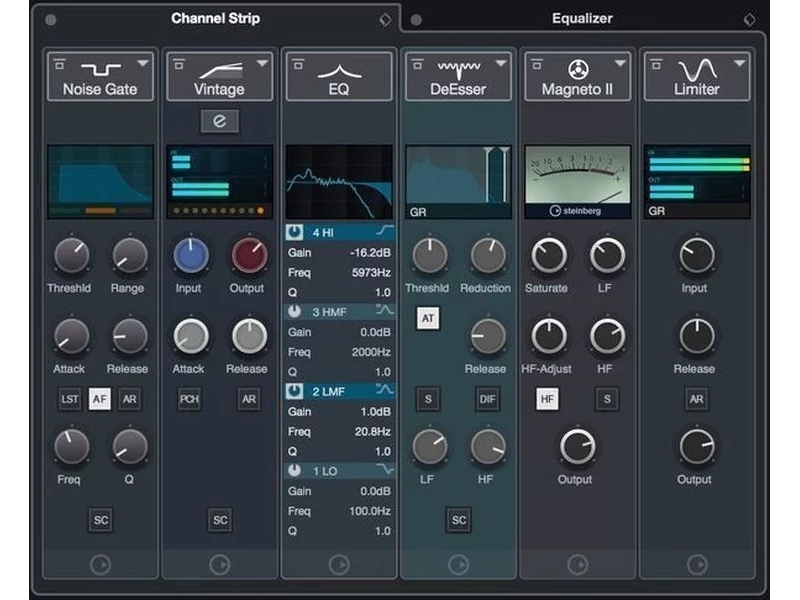Change the 3 HMF band filter type icon
Screen dimensions: 800x600
click(x=385, y=310)
